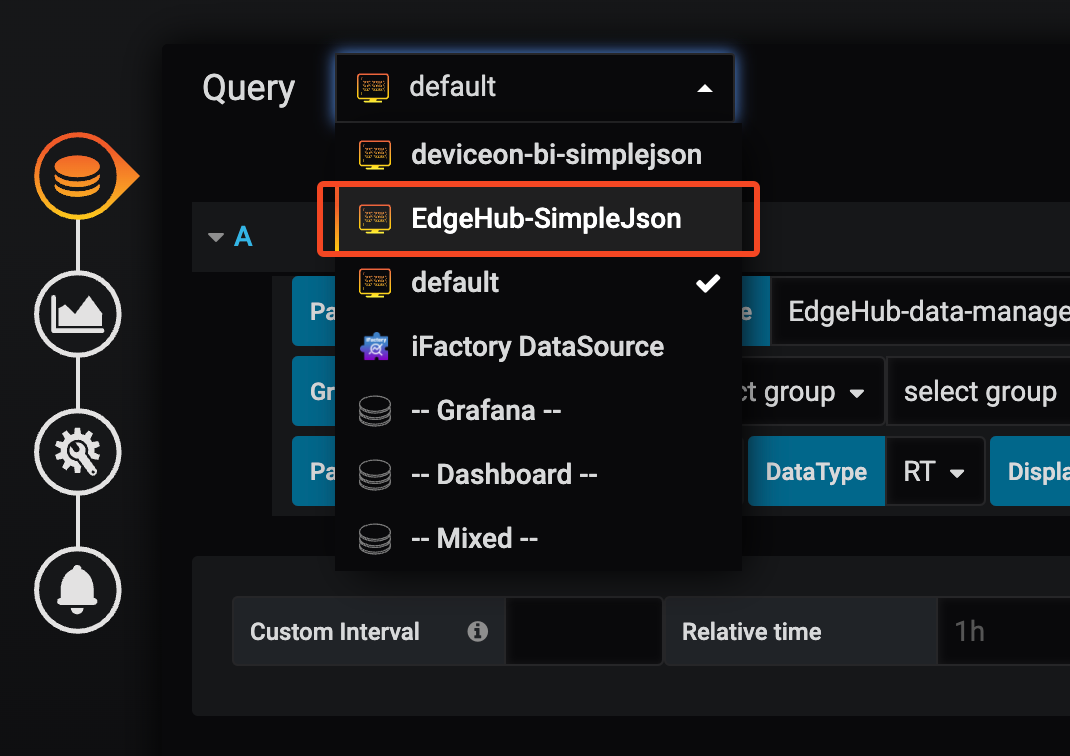Screen dimensions: 1070x756
Task: Collapse the datasource dropdown via caret arrow
Action: [705, 88]
